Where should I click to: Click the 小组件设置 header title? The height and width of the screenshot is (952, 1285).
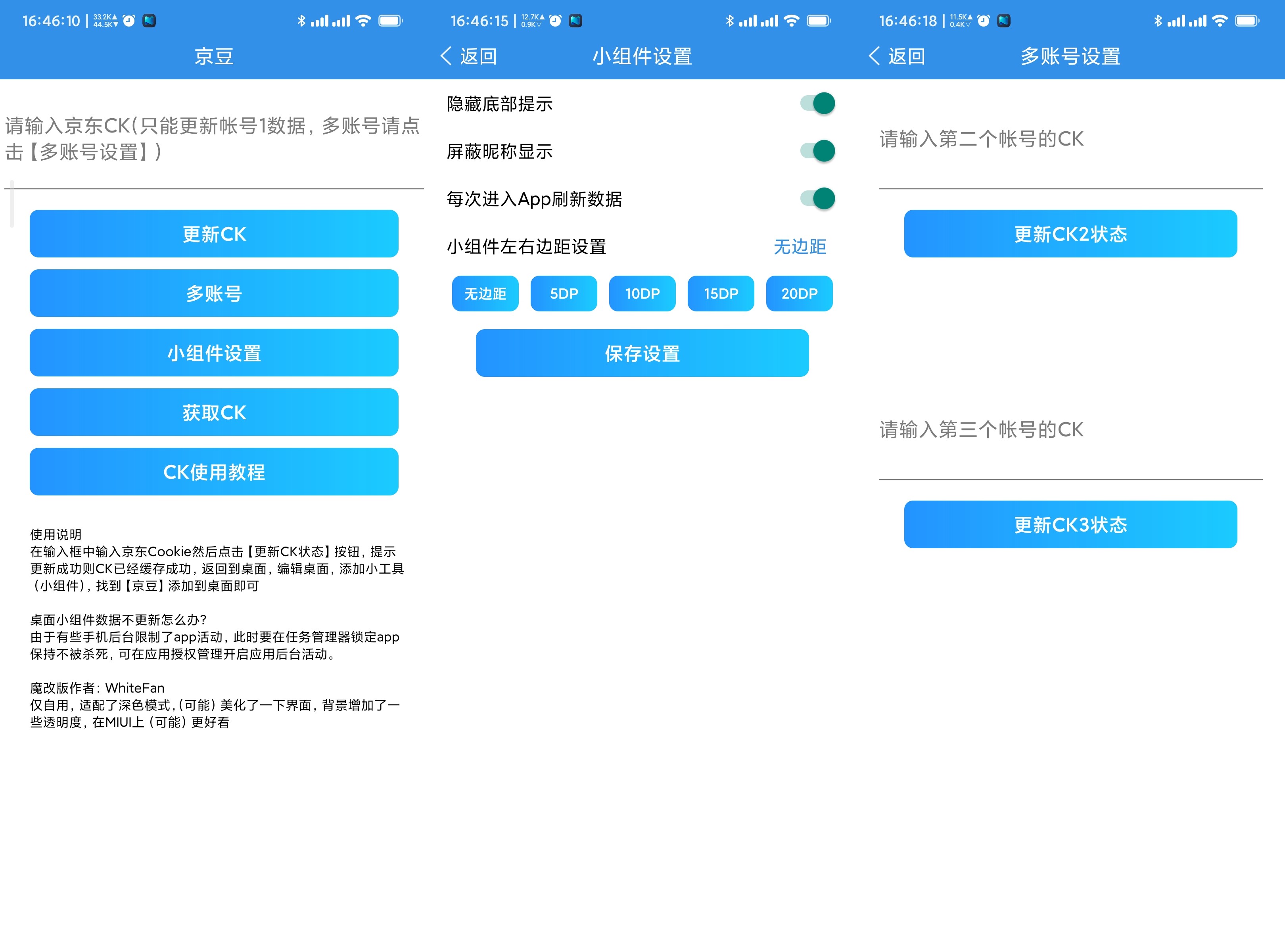642,56
